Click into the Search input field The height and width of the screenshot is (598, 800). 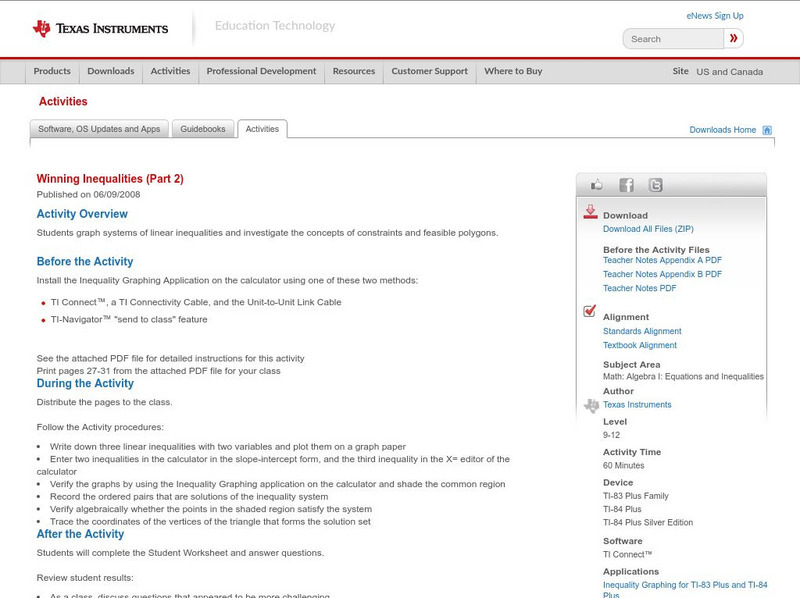point(673,39)
